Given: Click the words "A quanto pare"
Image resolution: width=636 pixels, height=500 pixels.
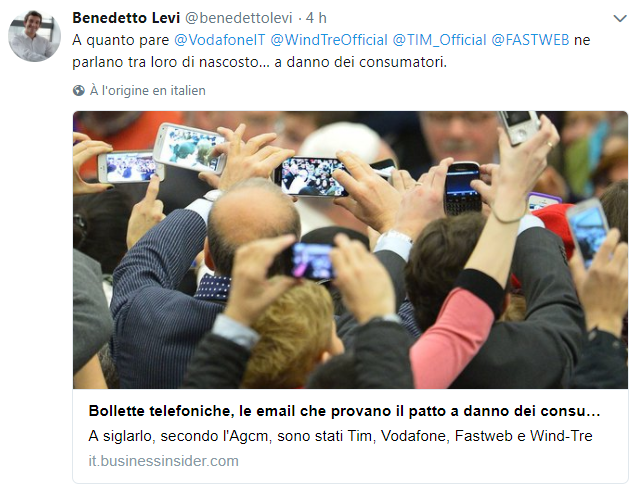Looking at the screenshot, I should pos(120,40).
